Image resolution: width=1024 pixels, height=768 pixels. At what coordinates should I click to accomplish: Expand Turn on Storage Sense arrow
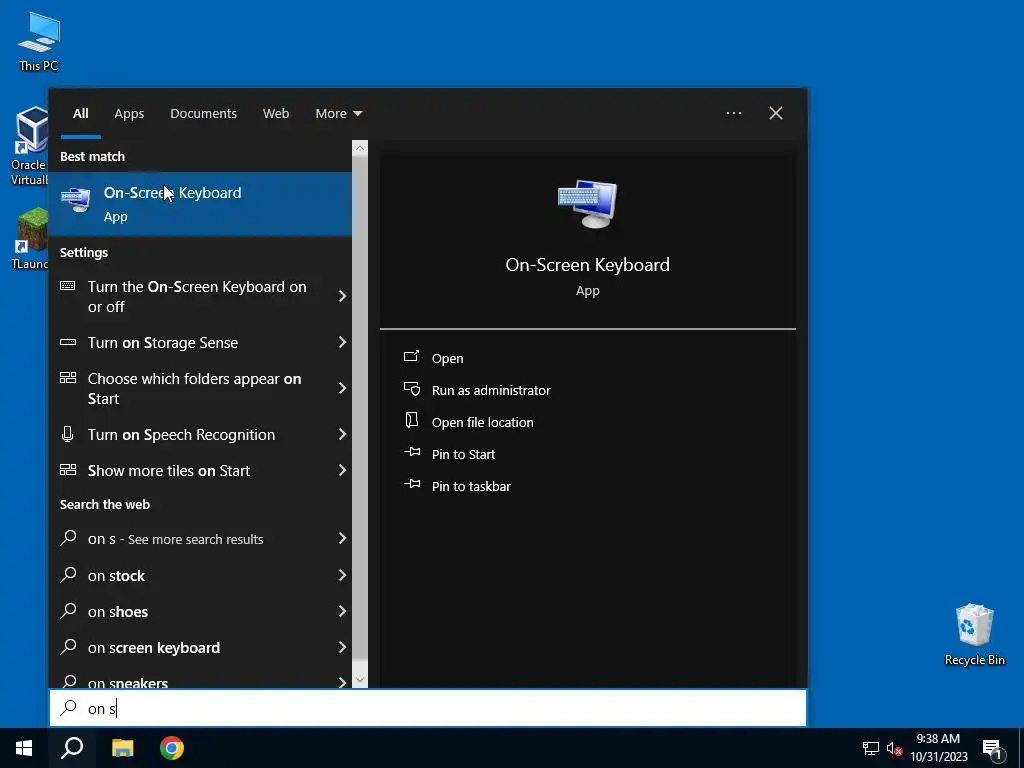pos(342,342)
